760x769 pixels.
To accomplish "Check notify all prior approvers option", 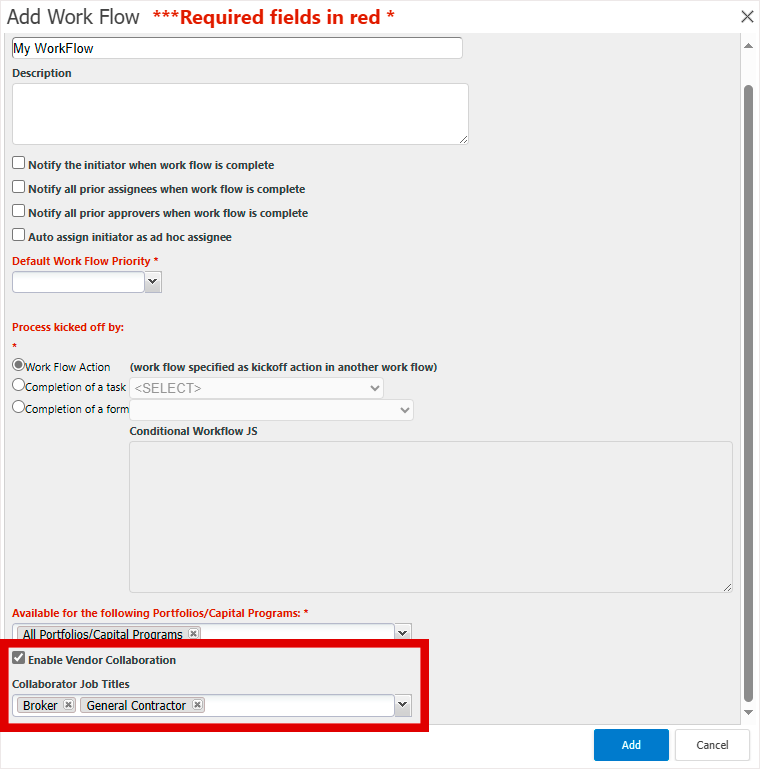I will [x=19, y=211].
